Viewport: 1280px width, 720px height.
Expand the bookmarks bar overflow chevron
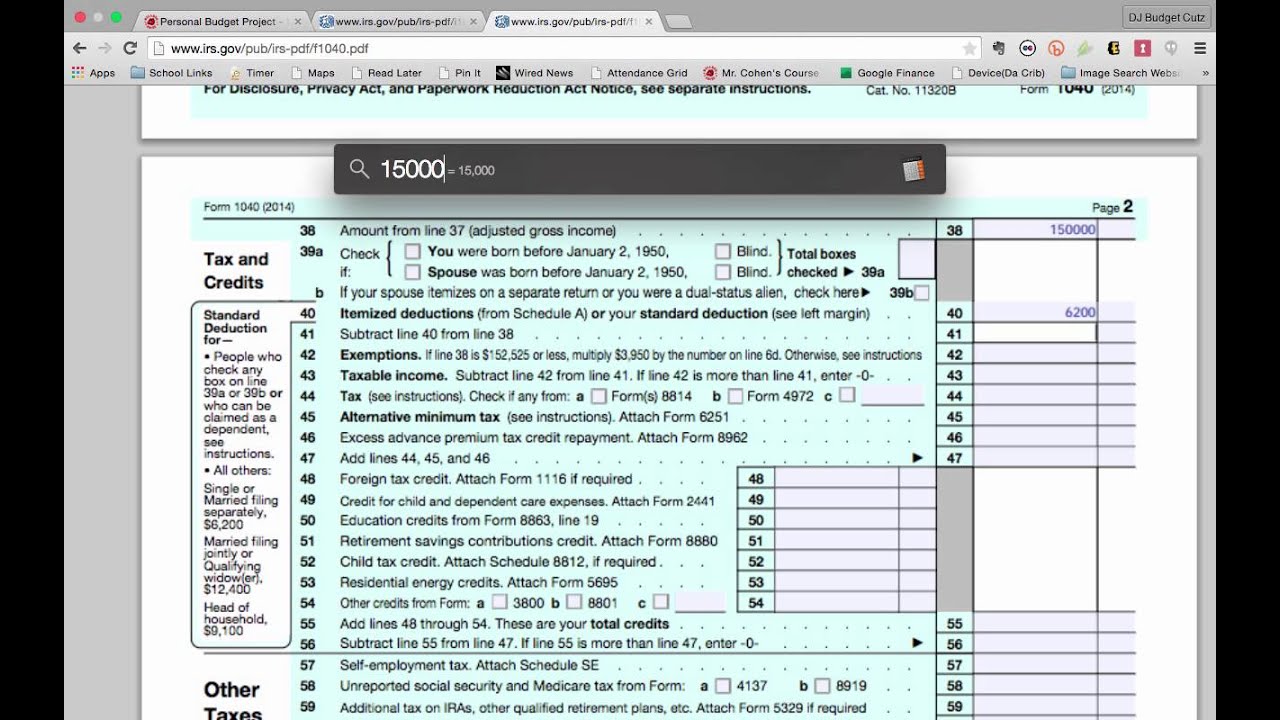1205,73
